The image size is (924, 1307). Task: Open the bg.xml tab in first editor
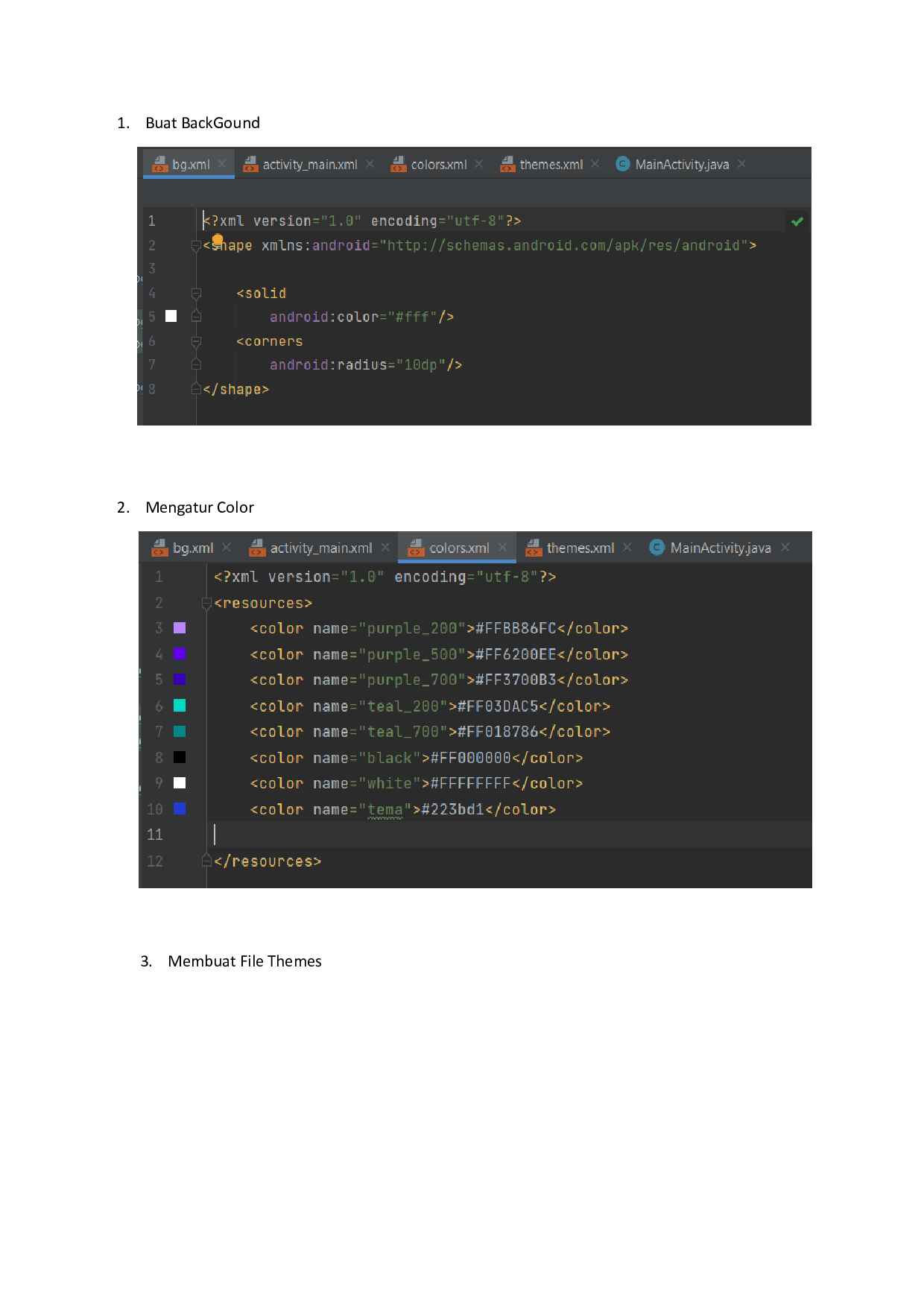click(189, 164)
